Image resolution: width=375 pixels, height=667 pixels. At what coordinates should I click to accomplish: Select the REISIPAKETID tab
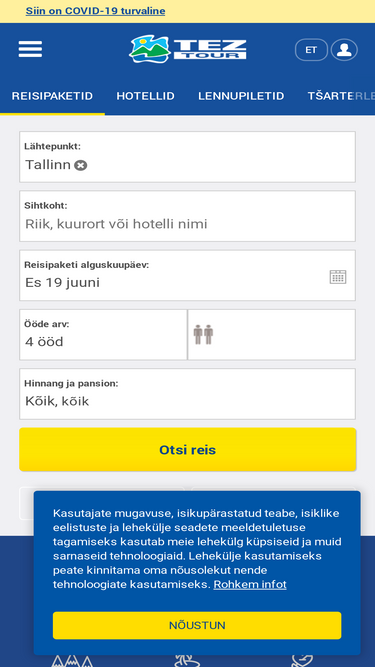click(52, 96)
